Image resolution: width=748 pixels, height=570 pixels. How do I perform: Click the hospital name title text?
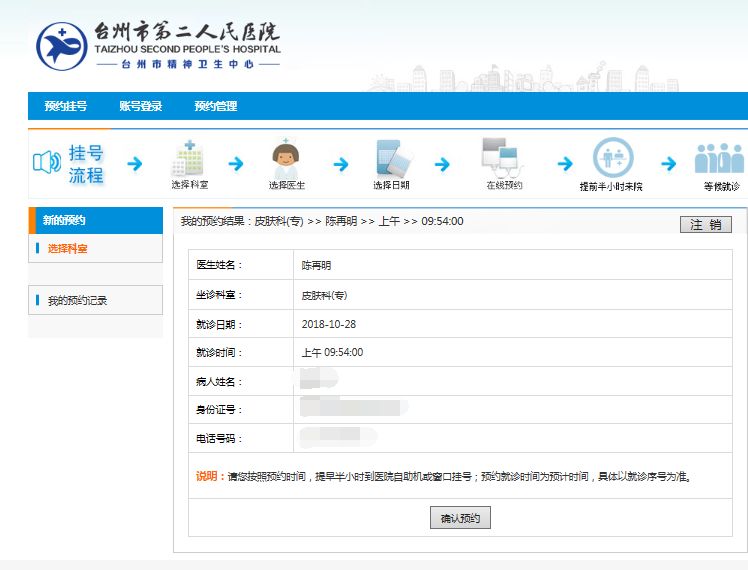(187, 32)
